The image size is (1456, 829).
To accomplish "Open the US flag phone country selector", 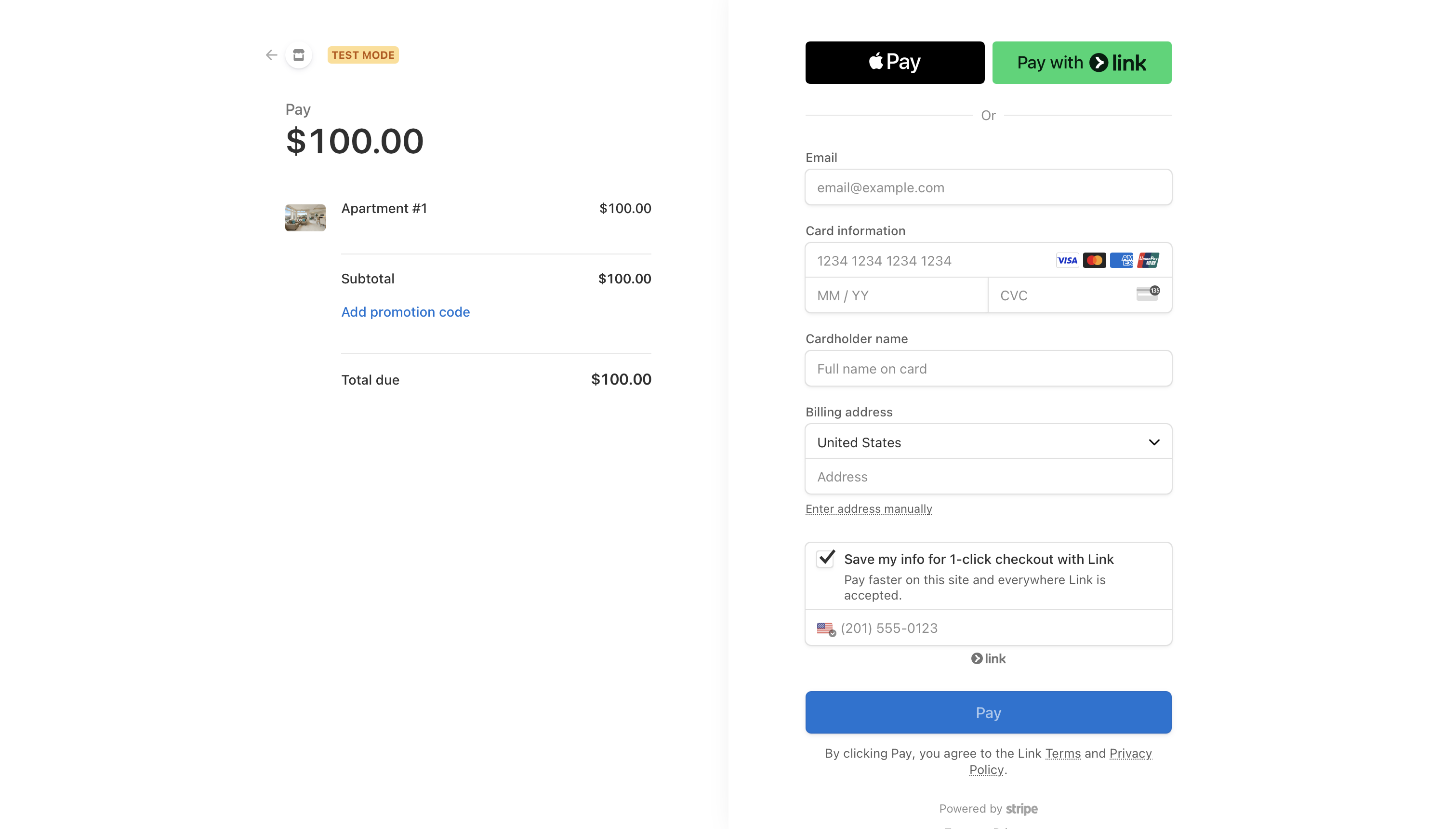I will [x=826, y=628].
